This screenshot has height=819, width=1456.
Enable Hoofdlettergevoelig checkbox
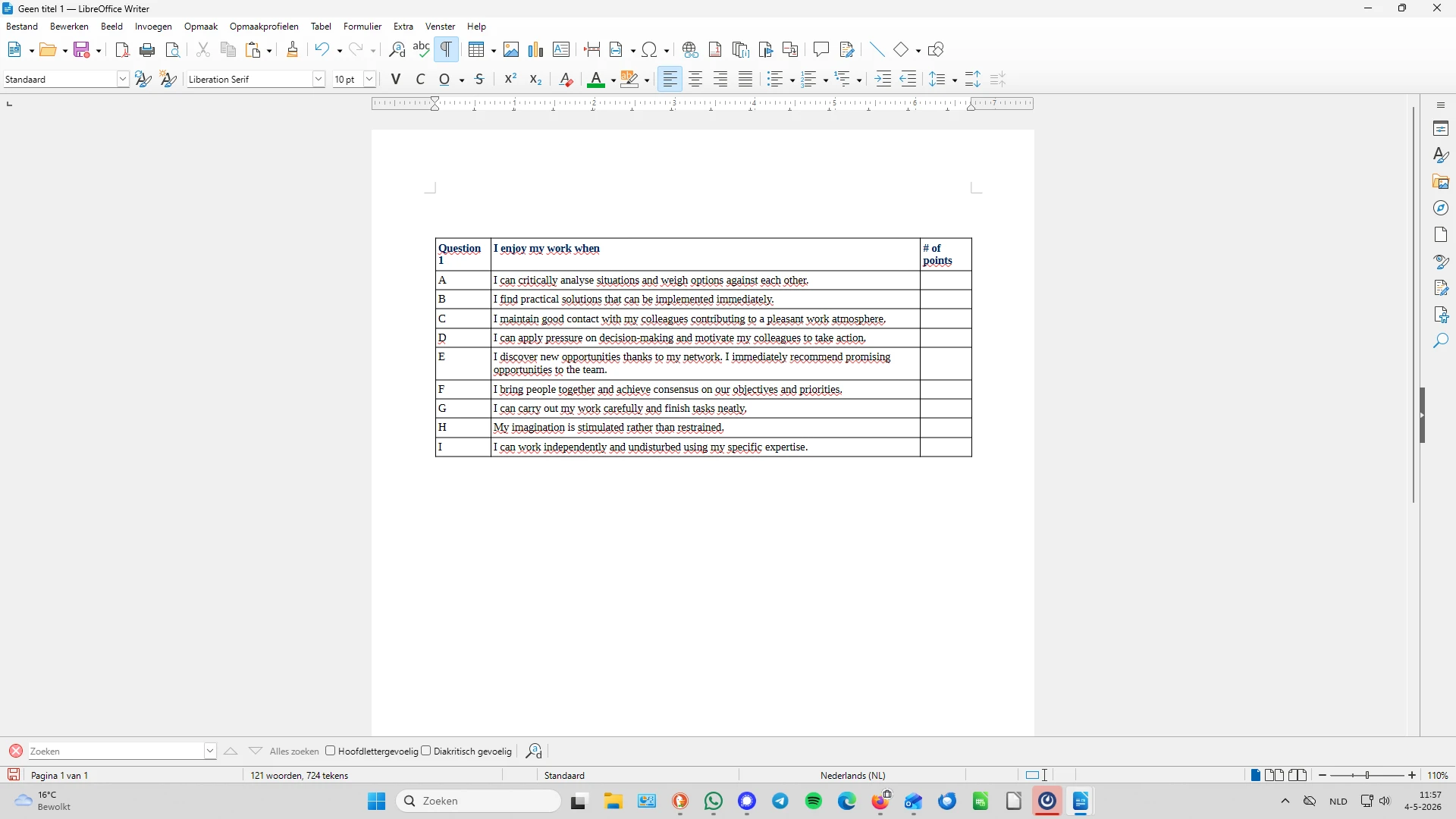tap(331, 751)
